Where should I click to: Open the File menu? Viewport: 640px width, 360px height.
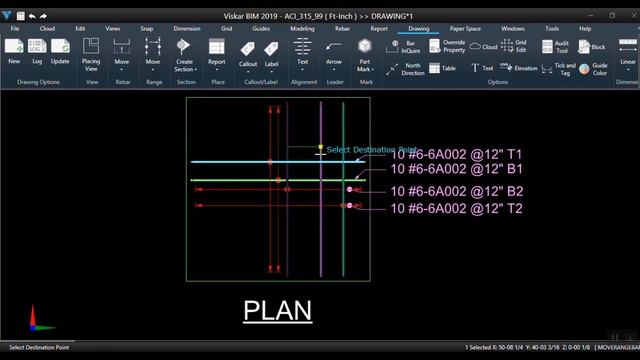coord(15,29)
